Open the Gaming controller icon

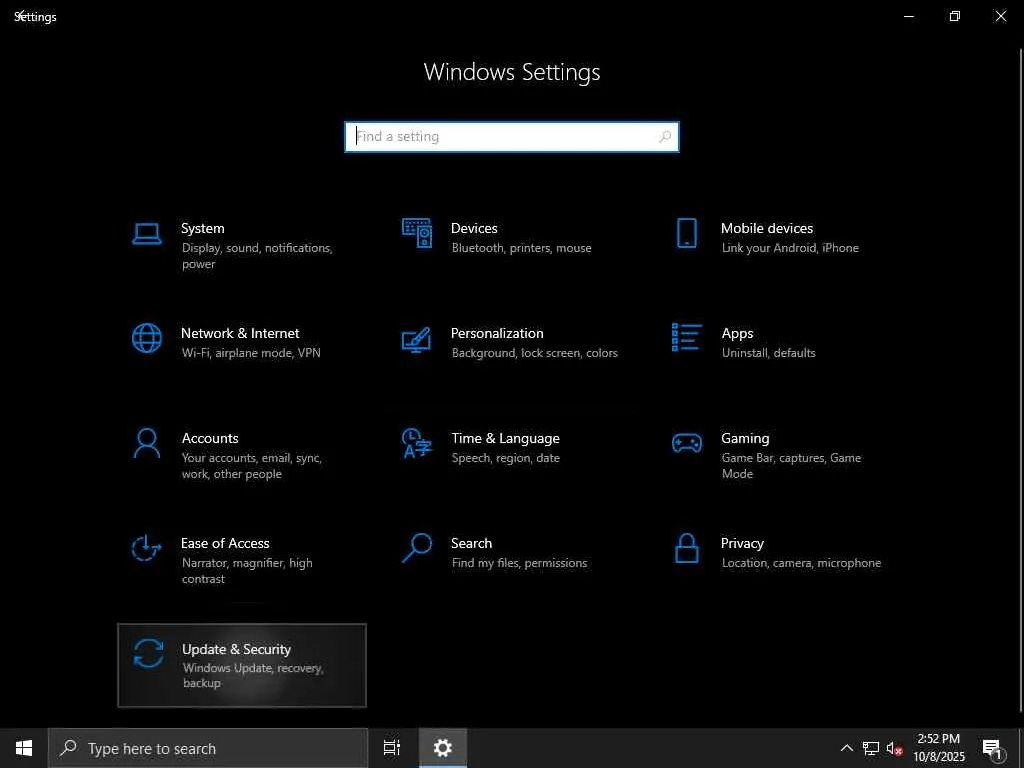click(687, 443)
